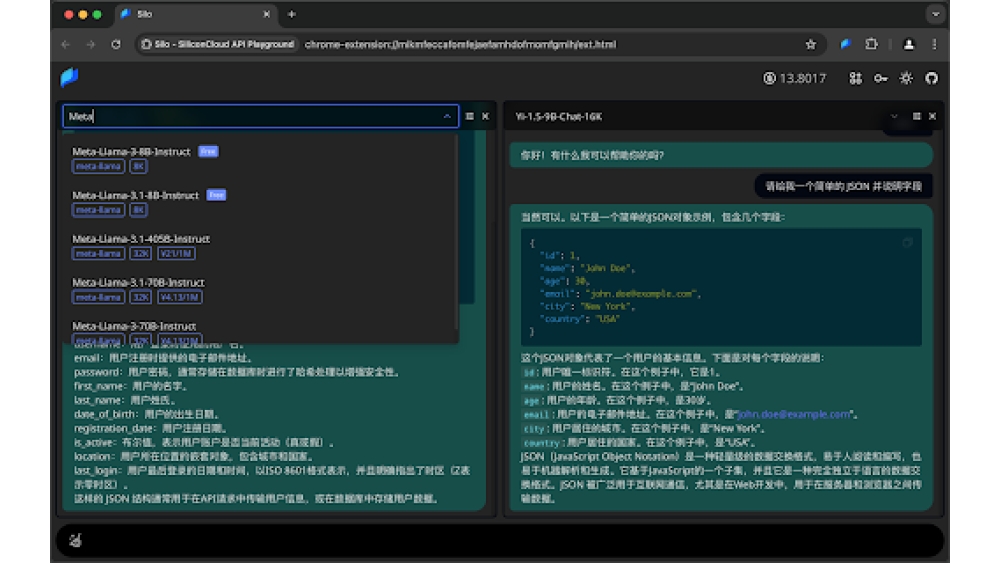Click the "city": "New York" line in code block
Screen dimensions: 1000x563
pyautogui.click(x=587, y=306)
